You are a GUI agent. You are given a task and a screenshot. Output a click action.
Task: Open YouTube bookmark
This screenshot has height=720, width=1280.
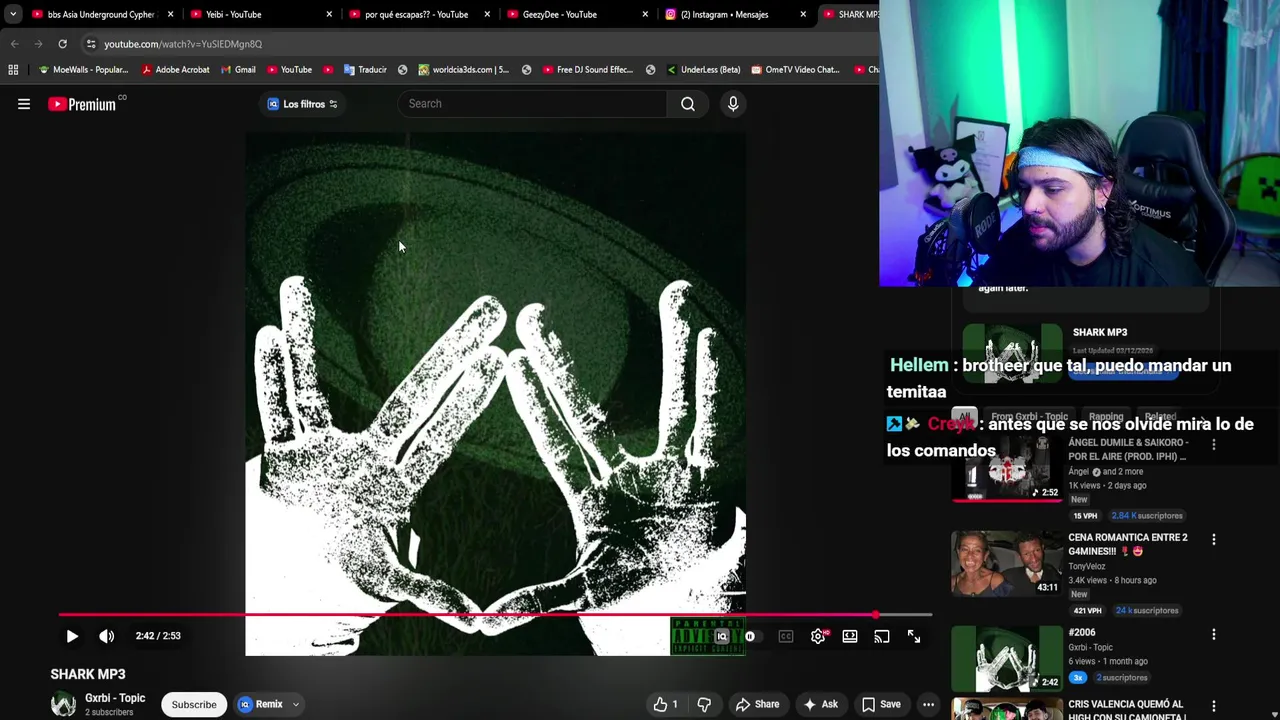[x=288, y=70]
